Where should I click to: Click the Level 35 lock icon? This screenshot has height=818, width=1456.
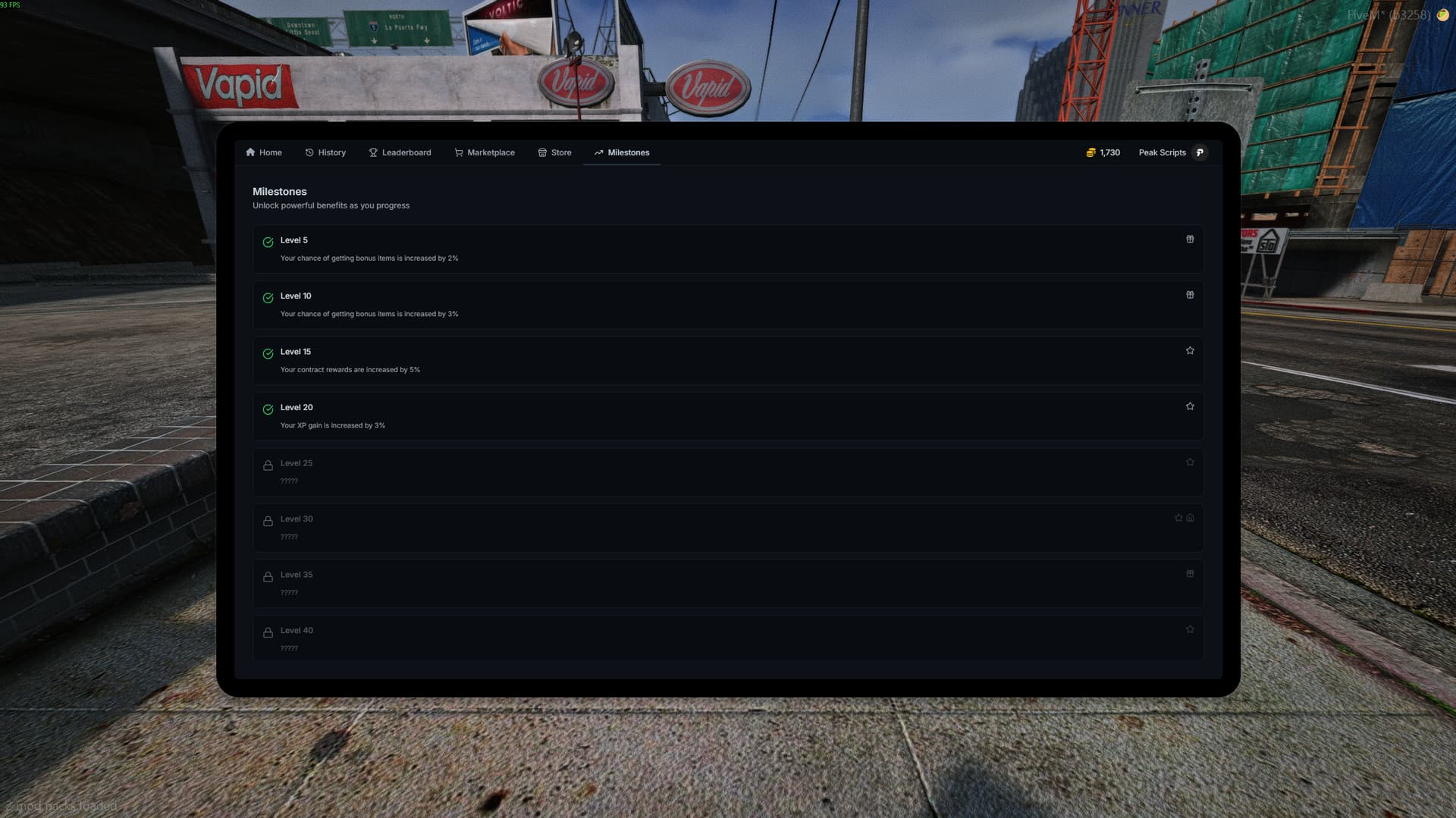tap(268, 576)
